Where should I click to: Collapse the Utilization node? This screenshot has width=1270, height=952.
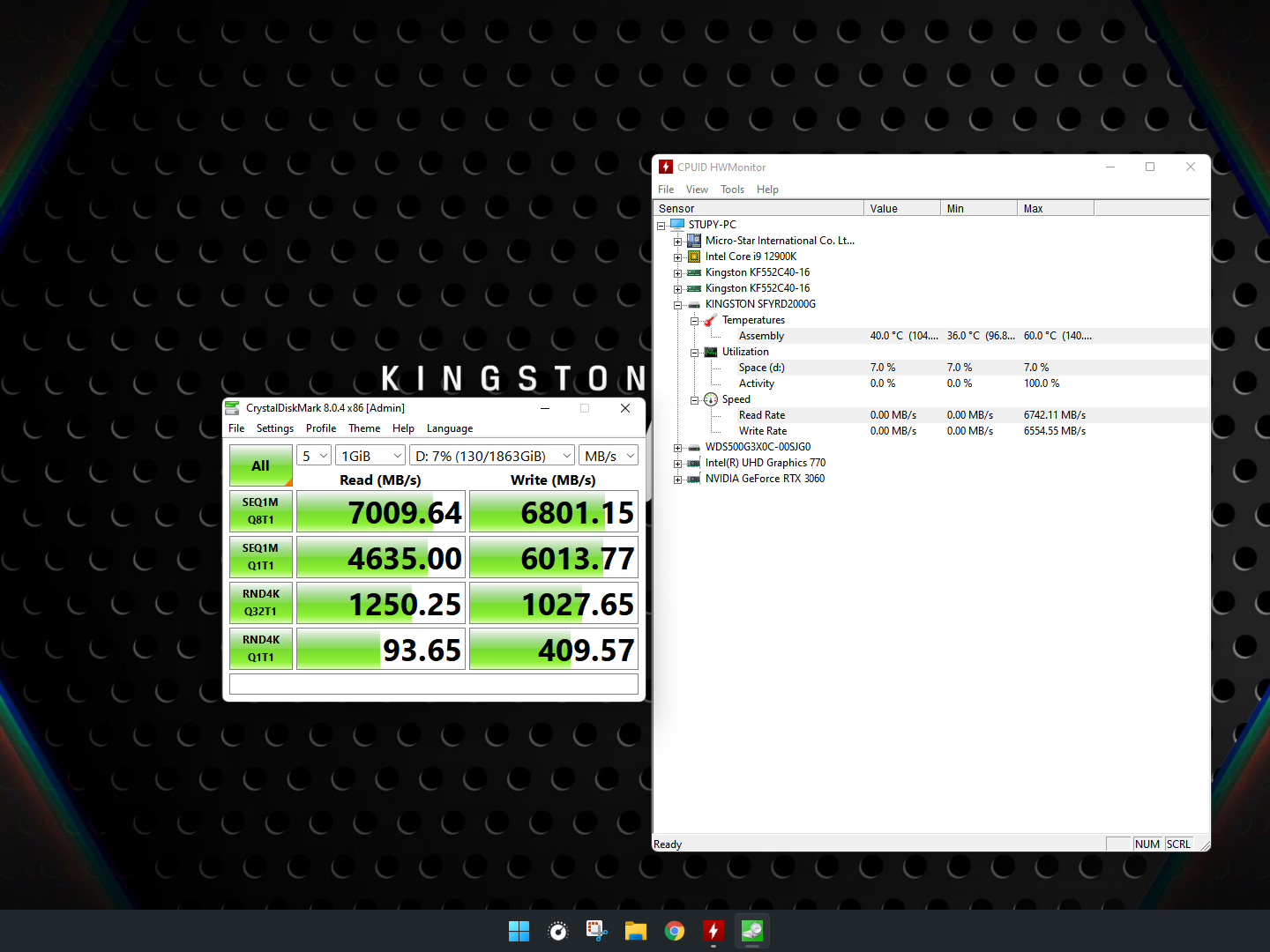click(694, 353)
